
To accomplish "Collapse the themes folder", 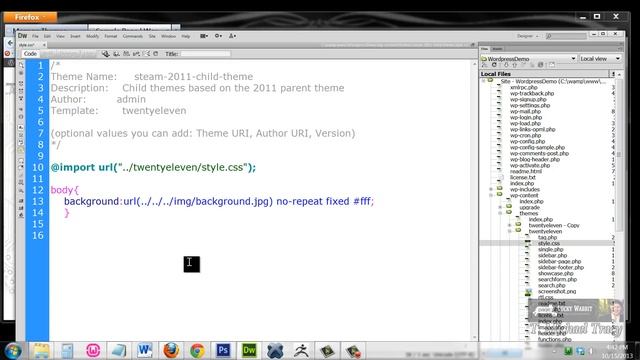I will [x=500, y=213].
